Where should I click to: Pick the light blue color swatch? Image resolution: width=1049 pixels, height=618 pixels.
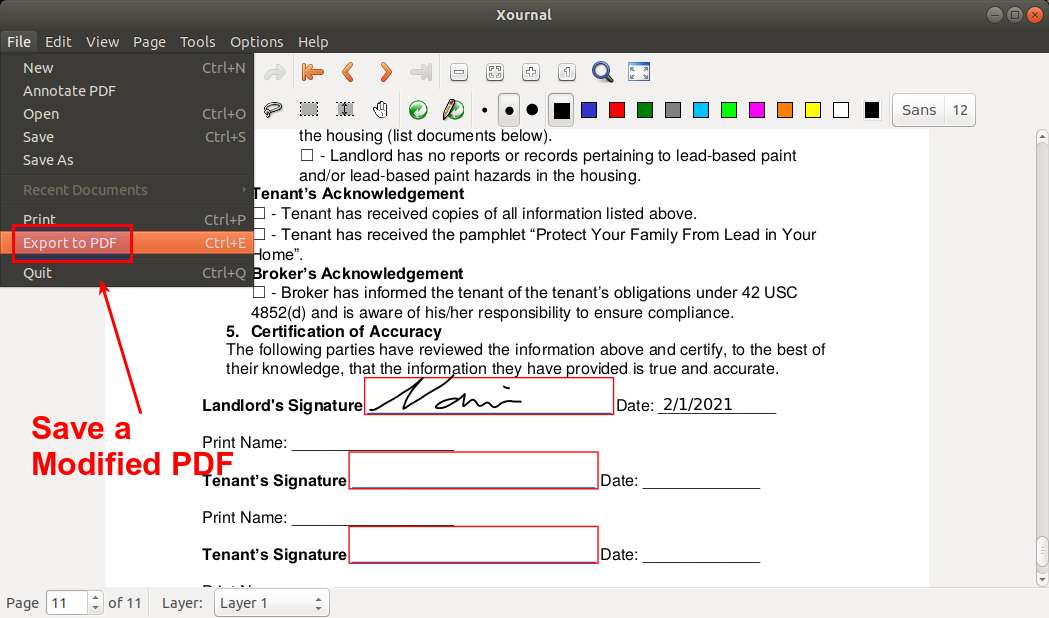(x=701, y=110)
